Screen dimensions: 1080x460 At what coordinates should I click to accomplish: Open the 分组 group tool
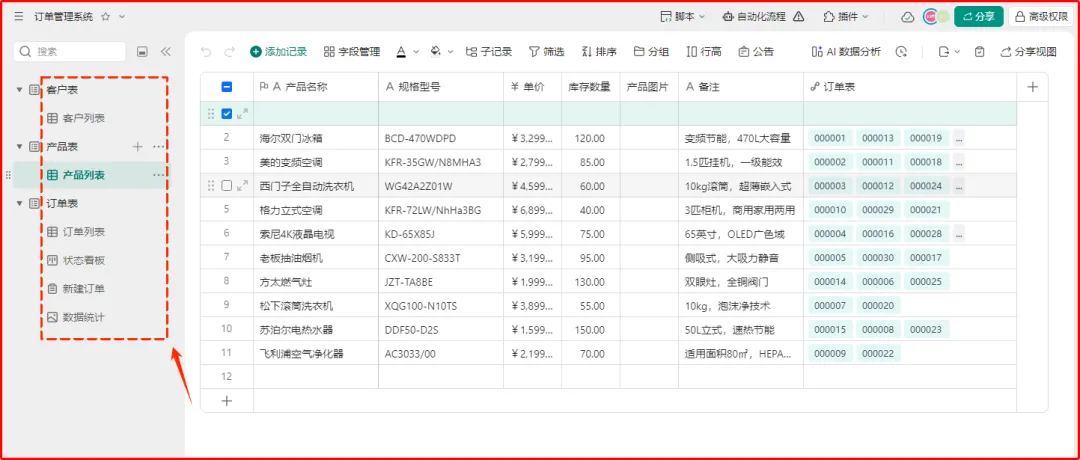click(x=651, y=52)
